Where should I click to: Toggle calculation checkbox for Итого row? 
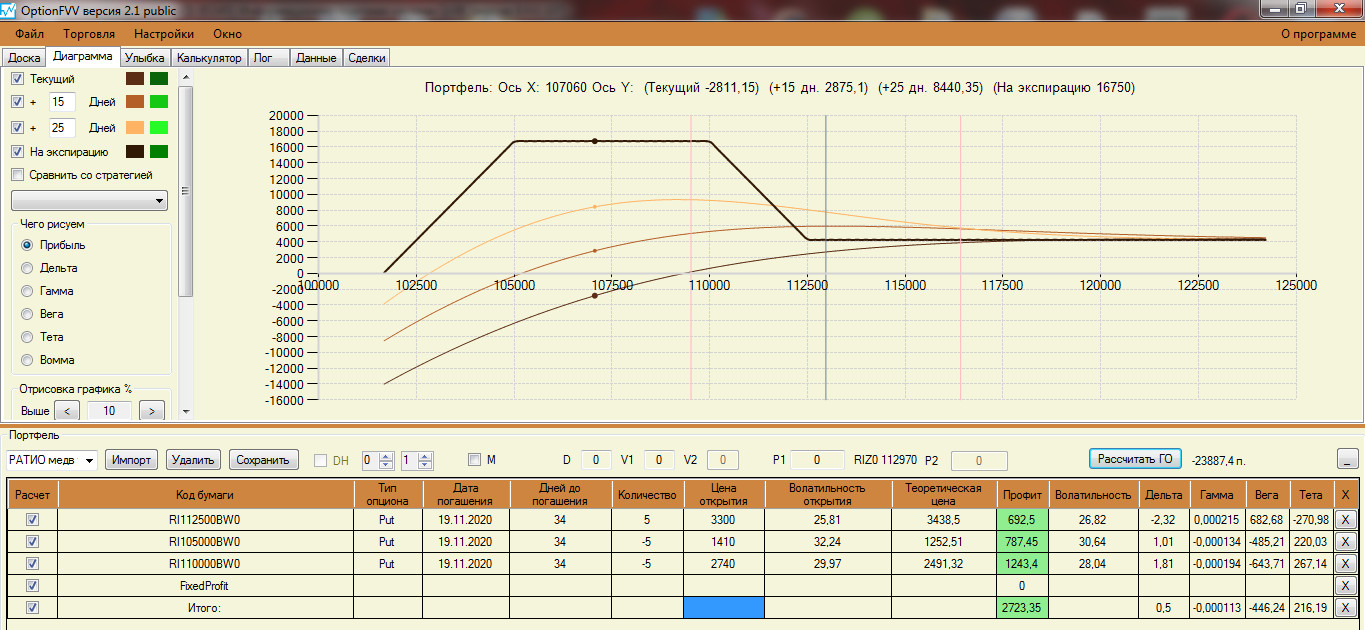click(33, 607)
